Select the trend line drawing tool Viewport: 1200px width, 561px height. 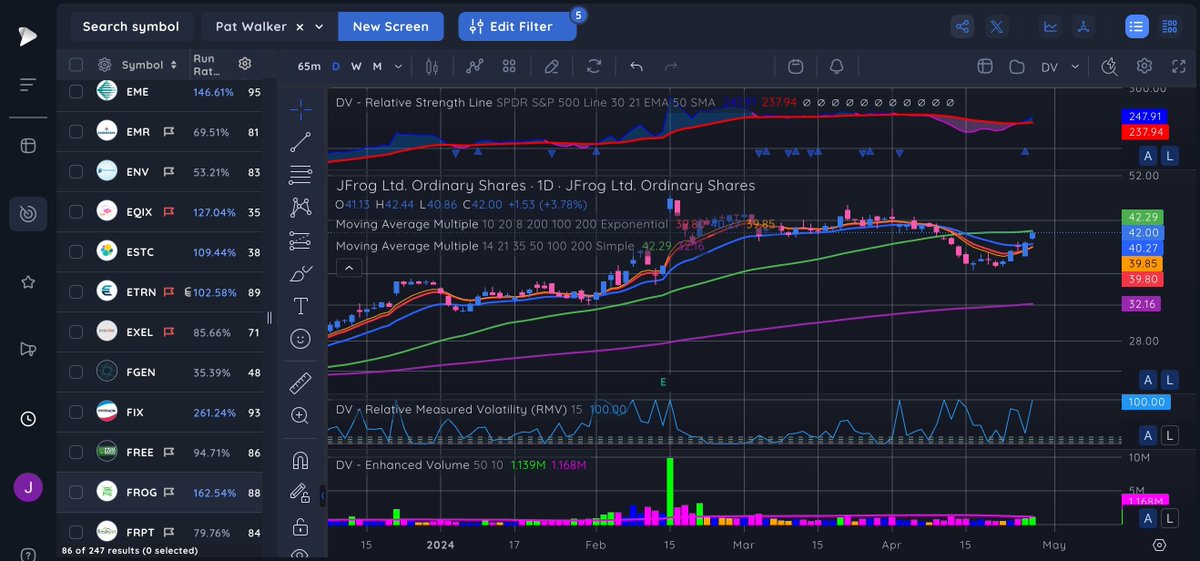(x=300, y=142)
